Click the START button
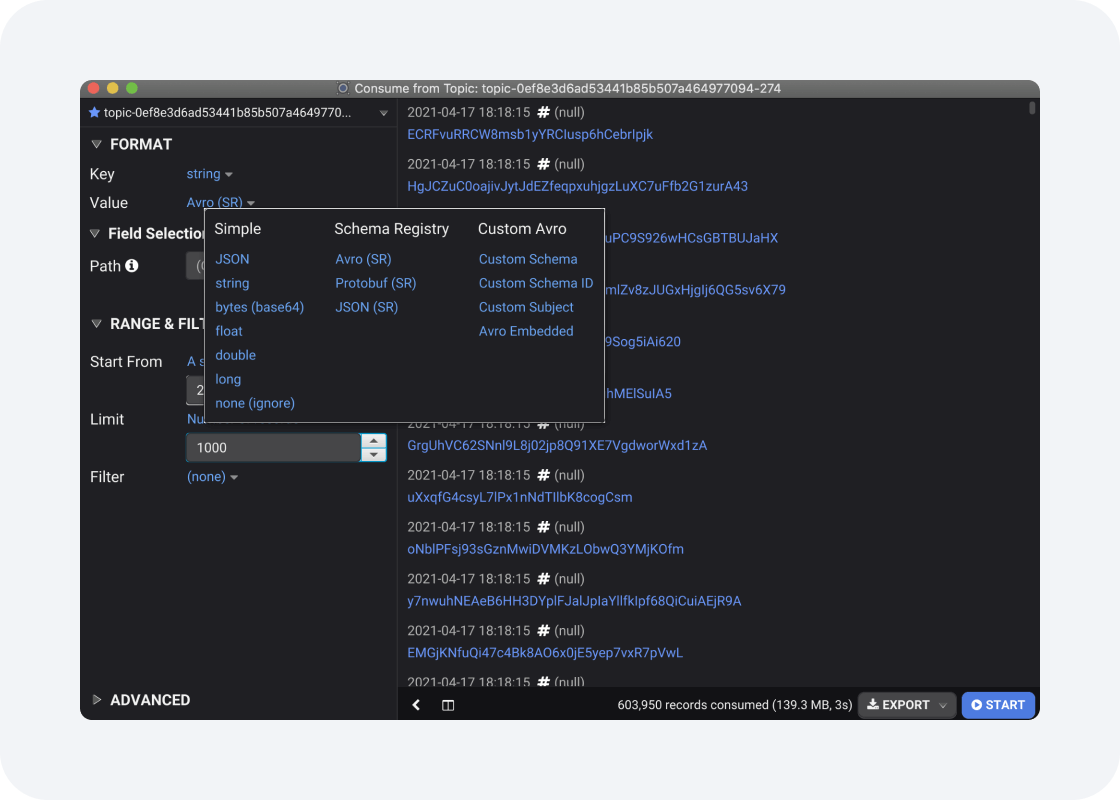 [x=998, y=705]
